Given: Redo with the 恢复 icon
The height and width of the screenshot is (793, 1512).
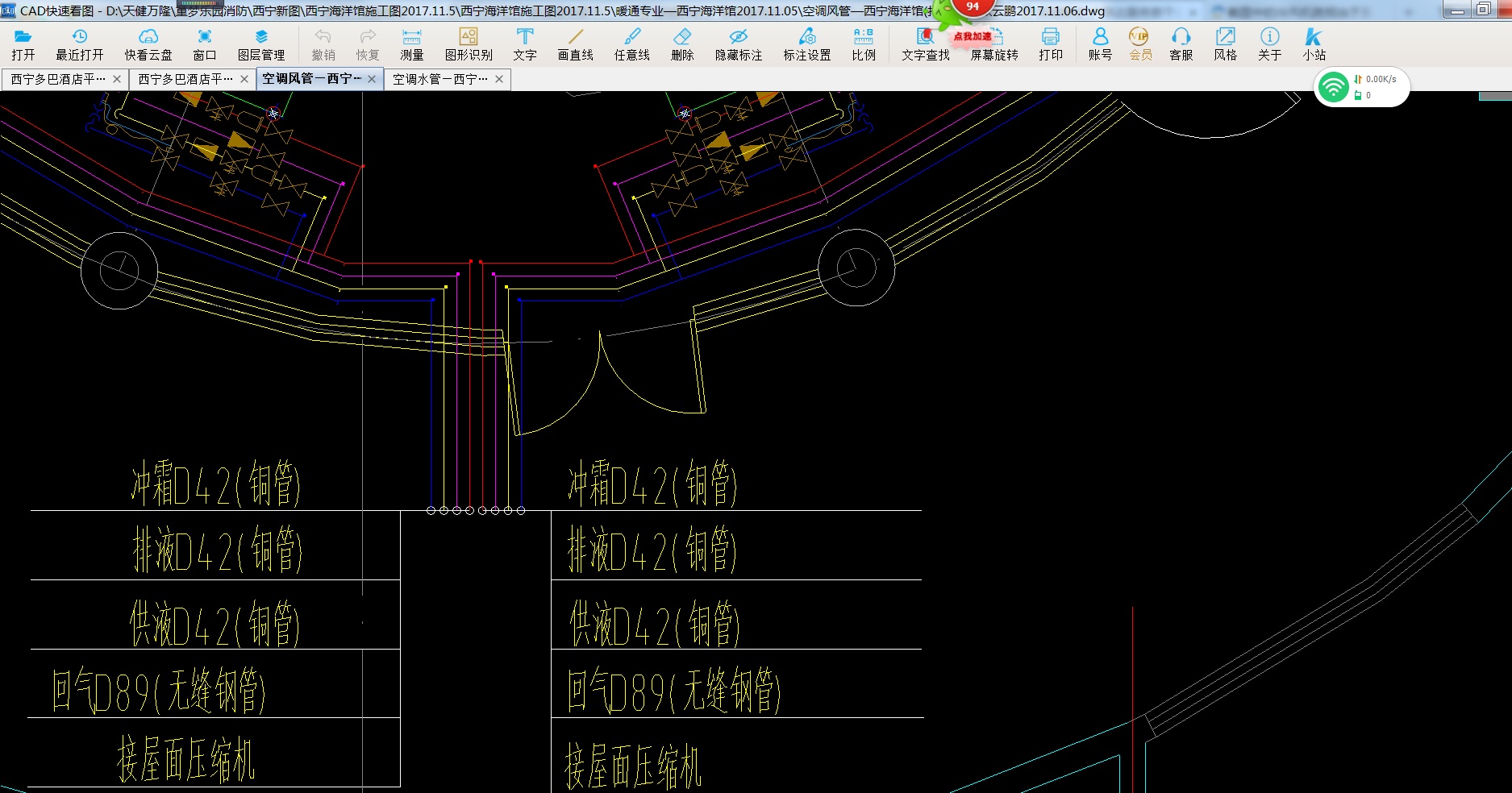Looking at the screenshot, I should [x=368, y=44].
